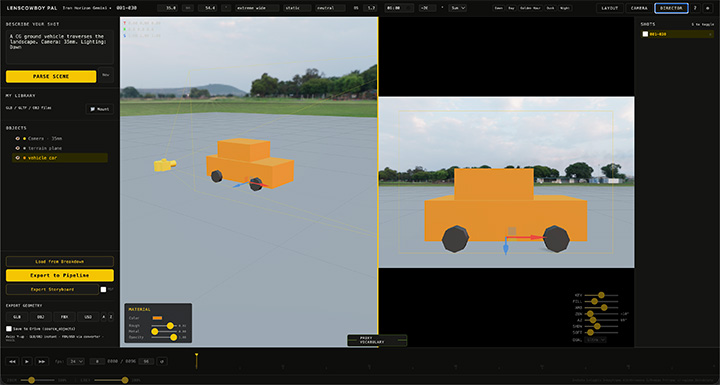Screen dimensions: 720x385
Task: Click the extreme wide shot size field
Action: point(257,8)
